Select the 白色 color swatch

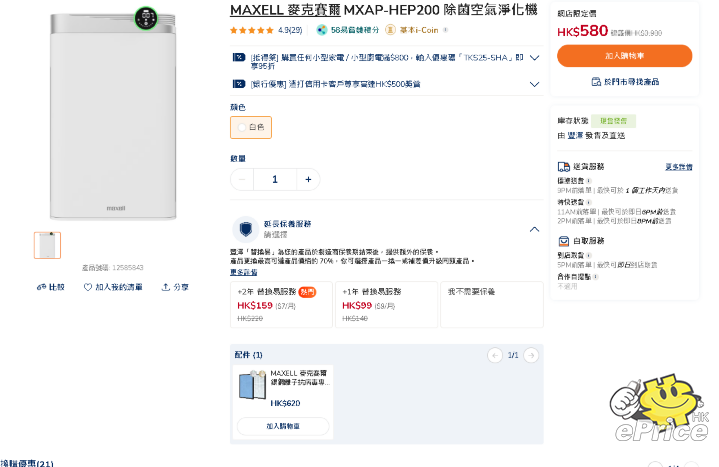coord(251,127)
